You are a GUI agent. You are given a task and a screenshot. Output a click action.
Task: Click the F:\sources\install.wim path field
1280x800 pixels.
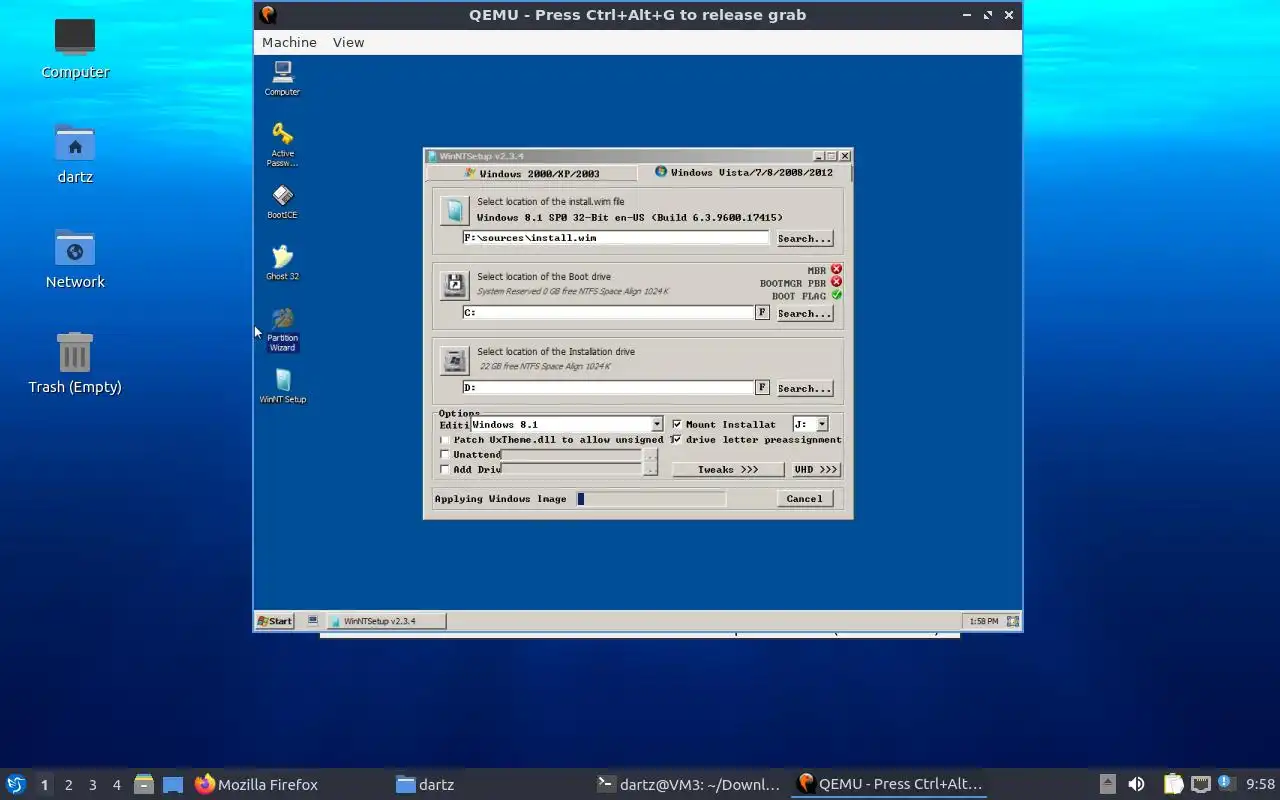coord(615,238)
